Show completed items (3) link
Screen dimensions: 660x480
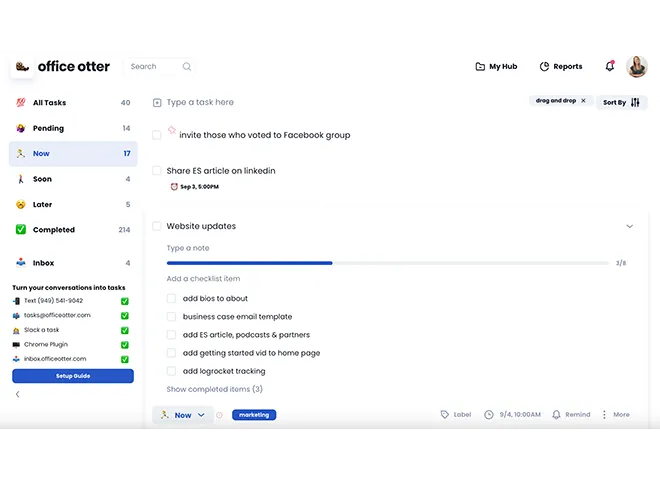coord(214,389)
